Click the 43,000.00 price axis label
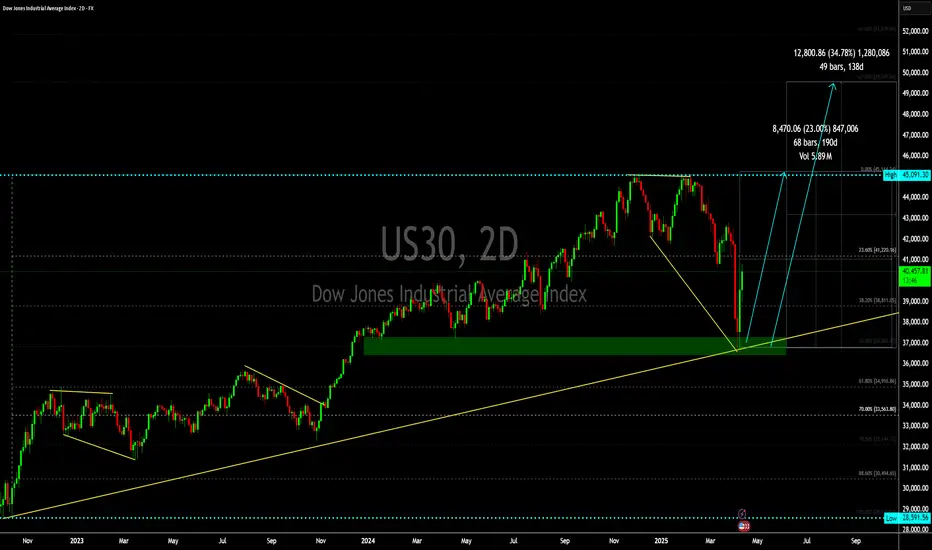This screenshot has width=932, height=550. 915,218
